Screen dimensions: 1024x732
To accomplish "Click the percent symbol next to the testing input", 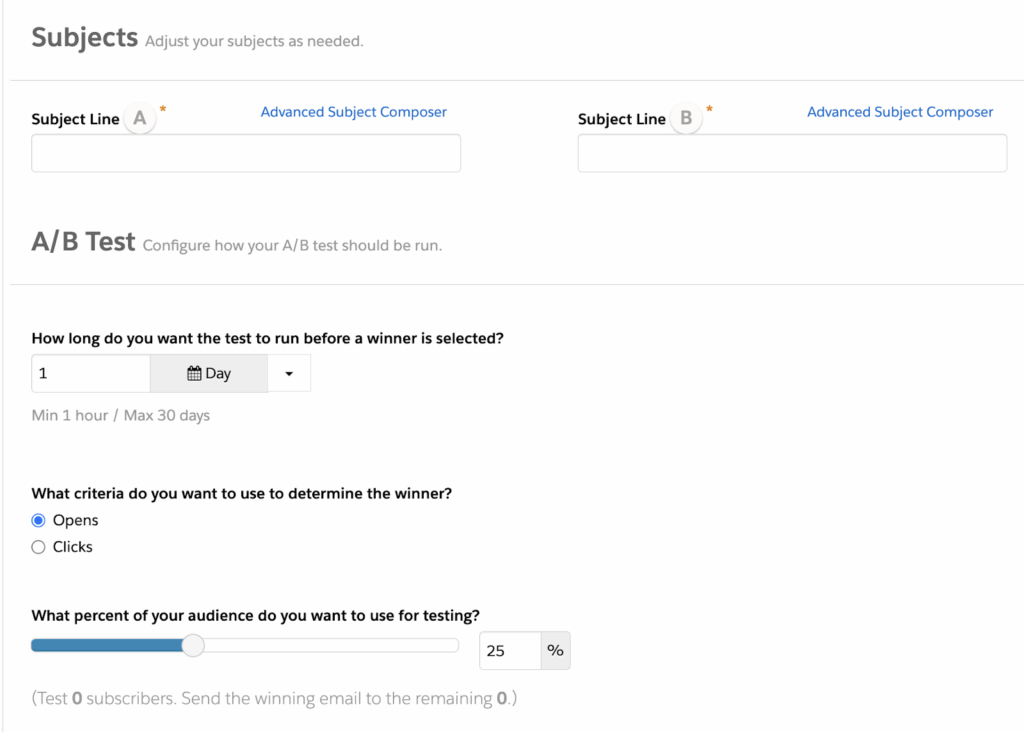I will (555, 650).
